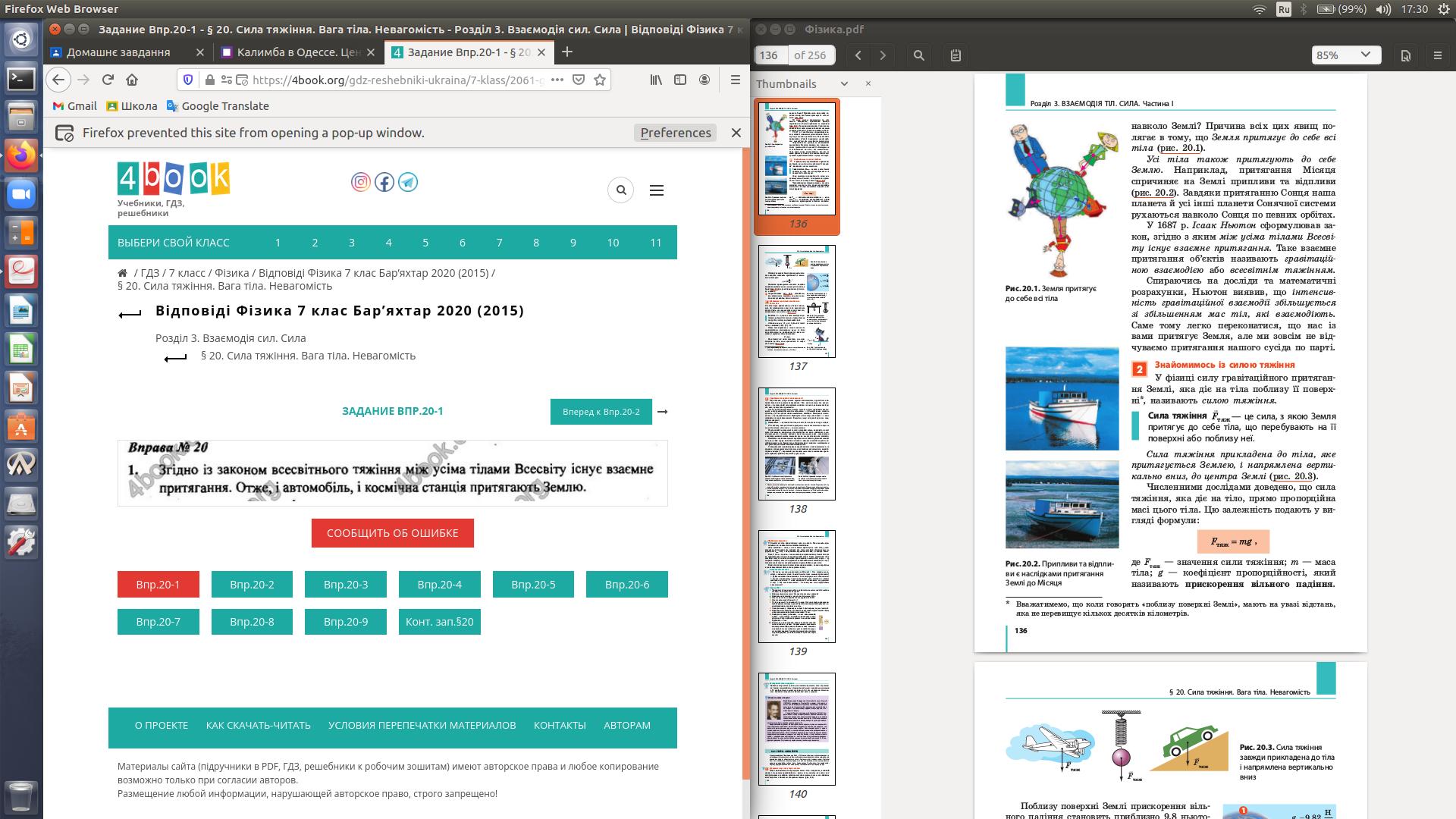This screenshot has width=1456, height=819.
Task: Switch to Домашнє завдання tab
Action: (x=119, y=52)
